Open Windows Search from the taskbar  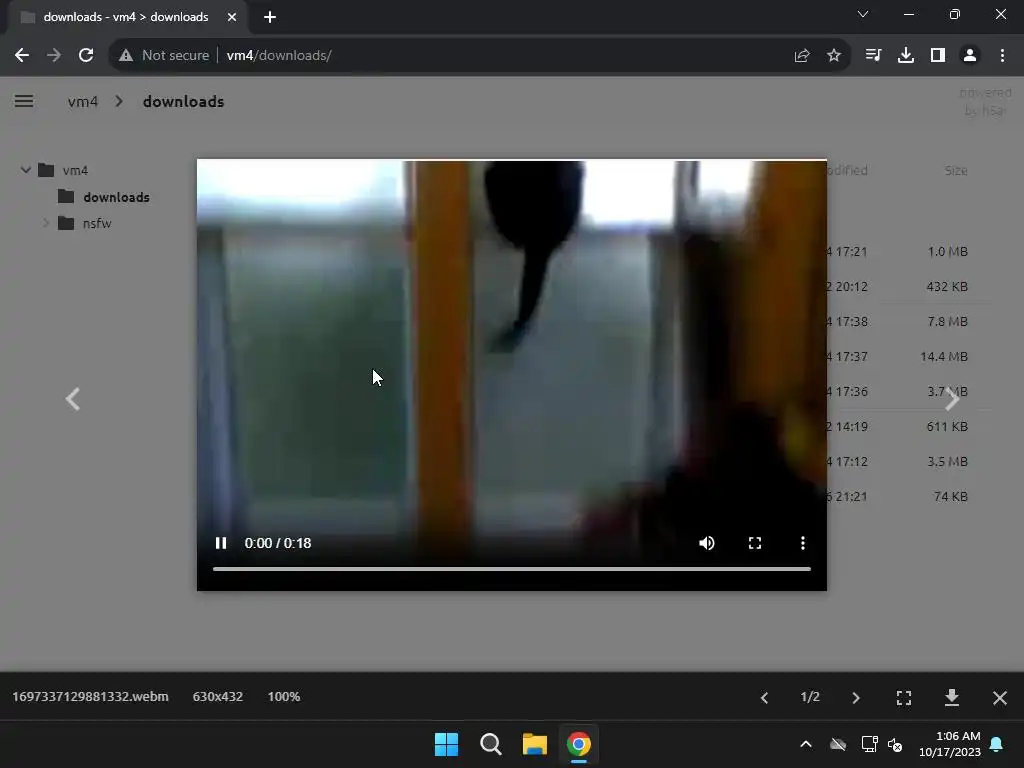(x=490, y=744)
